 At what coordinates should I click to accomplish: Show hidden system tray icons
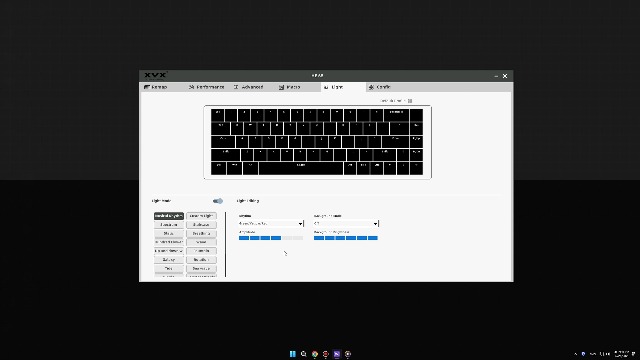(x=576, y=354)
